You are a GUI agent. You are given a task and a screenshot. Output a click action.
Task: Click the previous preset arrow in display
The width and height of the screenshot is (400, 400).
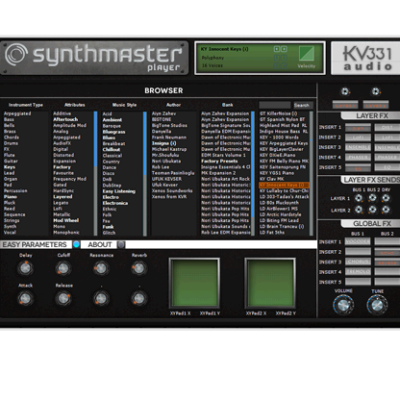pyautogui.click(x=277, y=49)
